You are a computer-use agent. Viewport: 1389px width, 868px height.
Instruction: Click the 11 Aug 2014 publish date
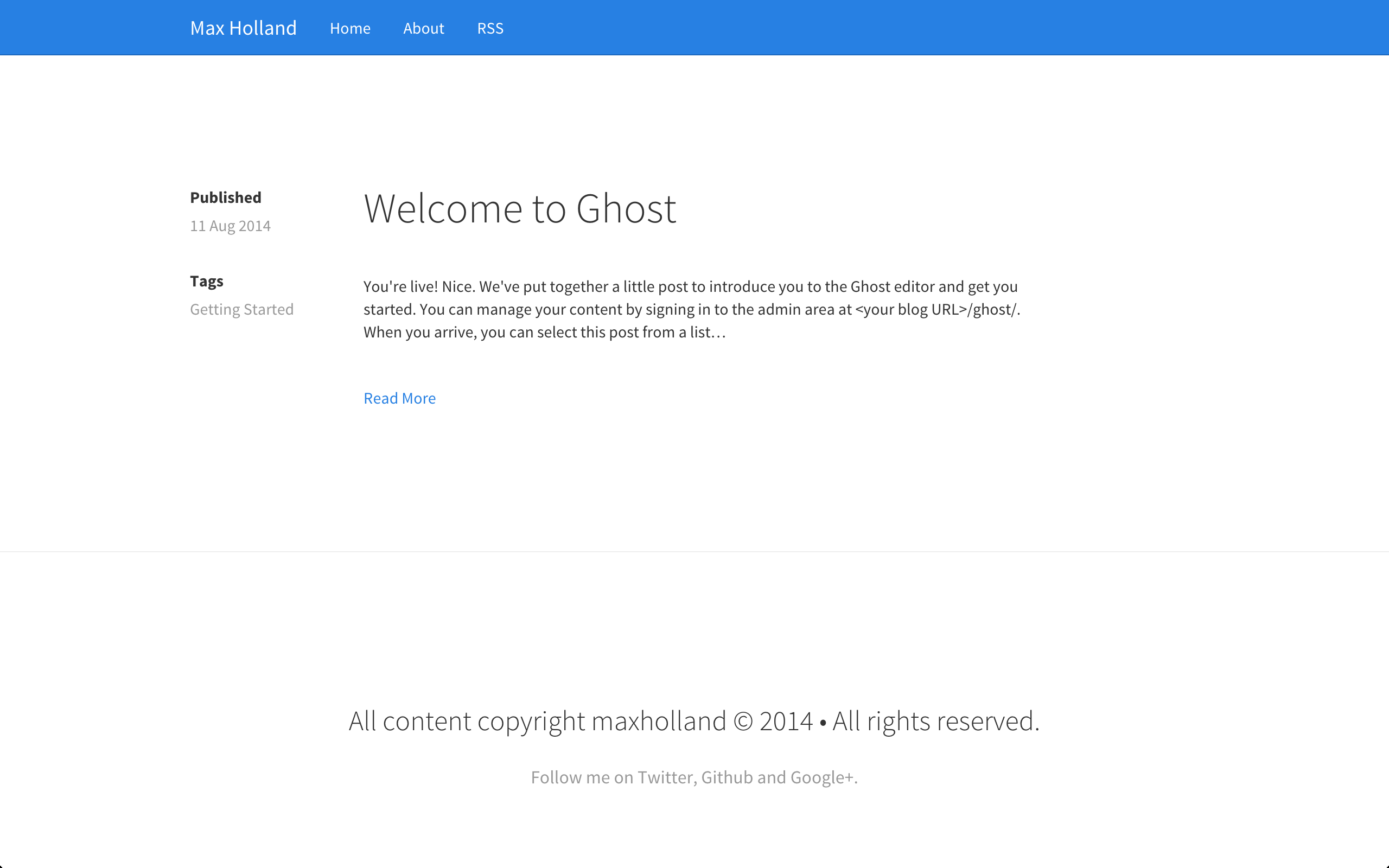tap(230, 226)
